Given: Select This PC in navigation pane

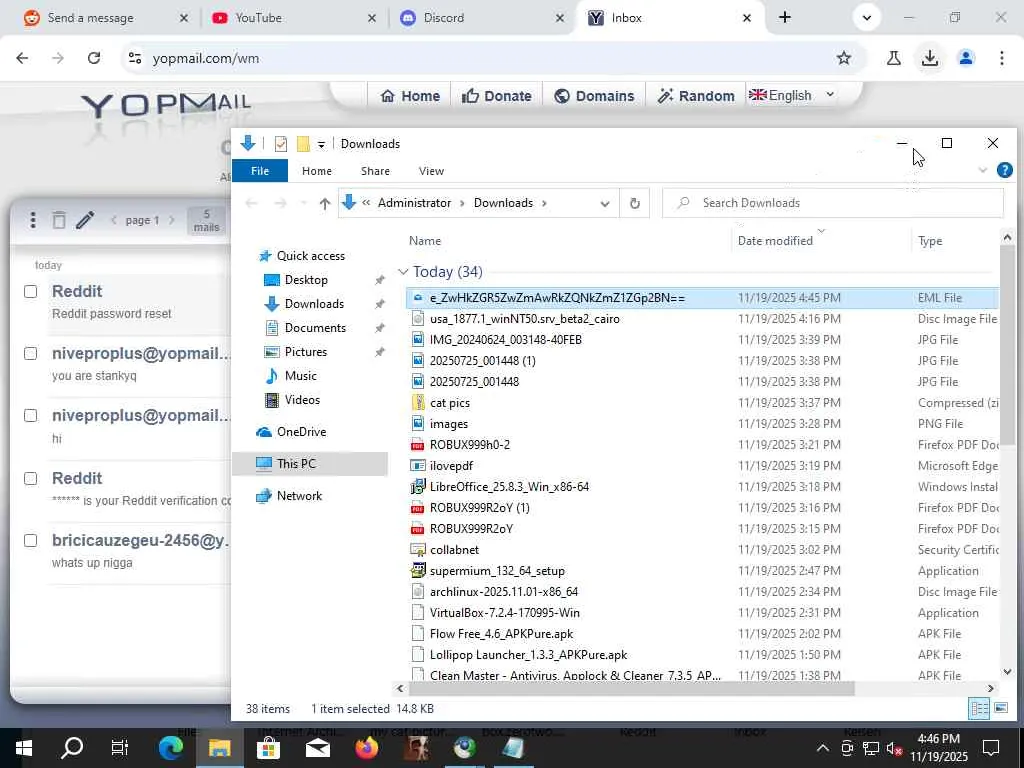Looking at the screenshot, I should tap(310, 464).
